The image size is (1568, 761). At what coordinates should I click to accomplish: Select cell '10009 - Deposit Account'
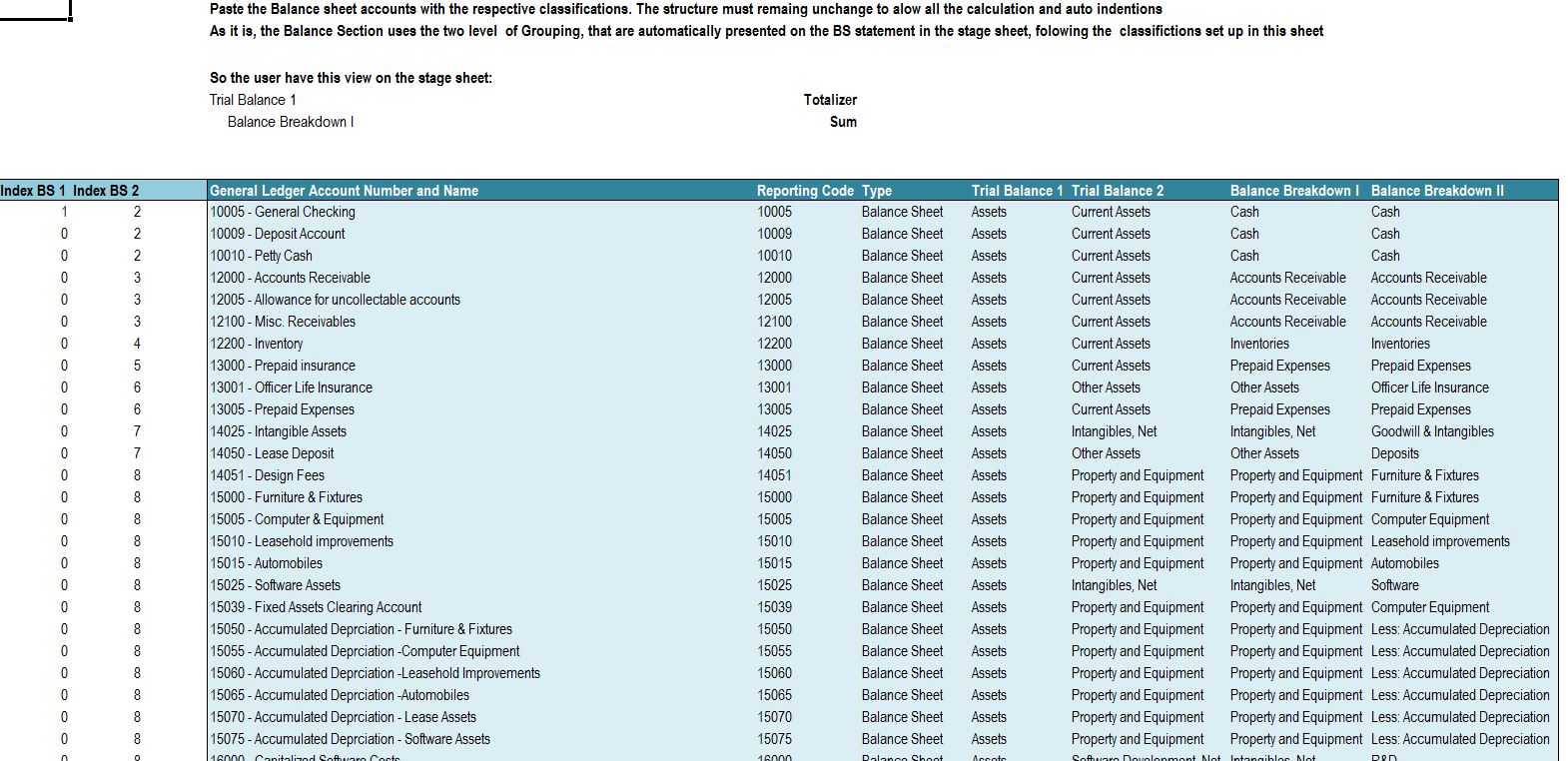click(277, 234)
